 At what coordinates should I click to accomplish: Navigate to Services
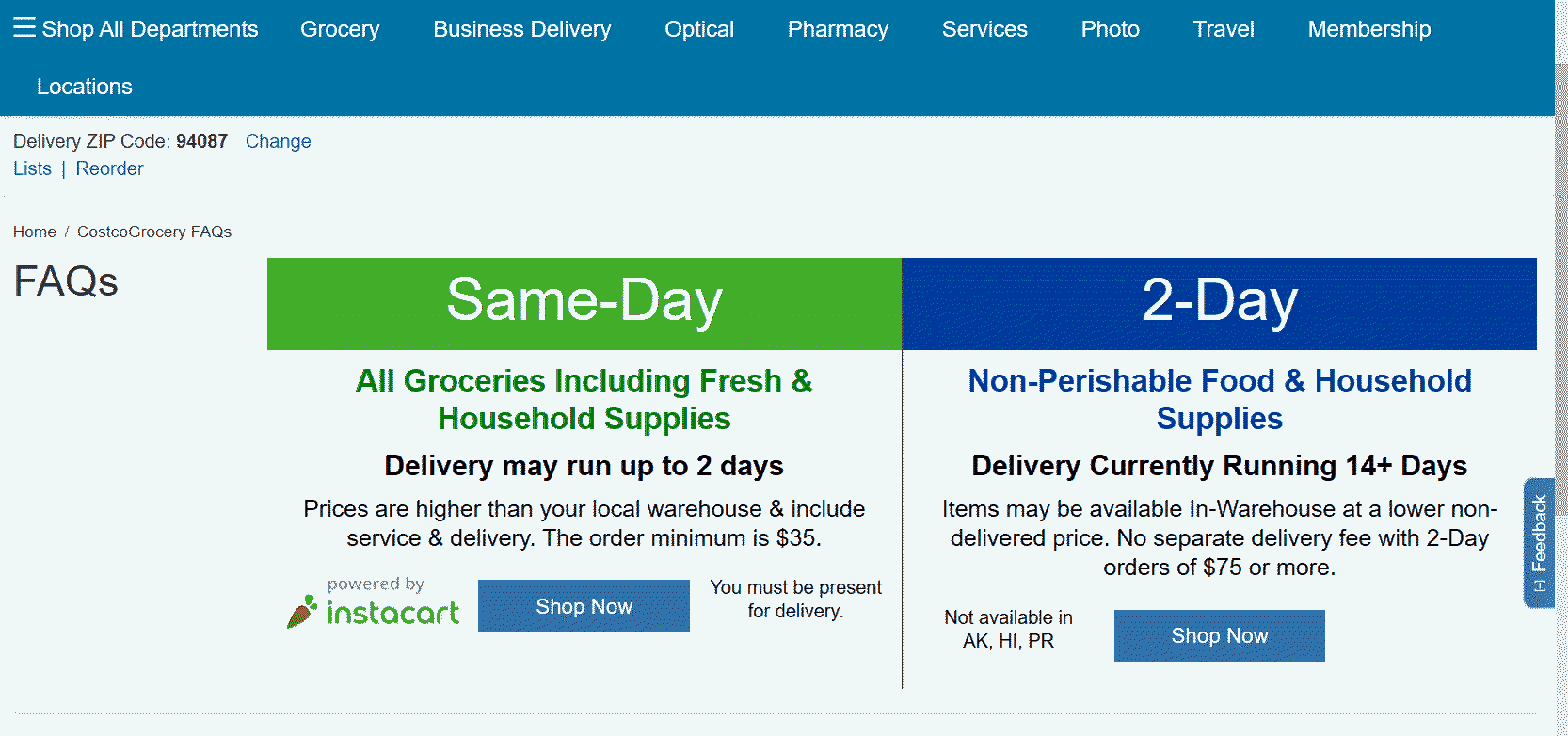pyautogui.click(x=984, y=29)
